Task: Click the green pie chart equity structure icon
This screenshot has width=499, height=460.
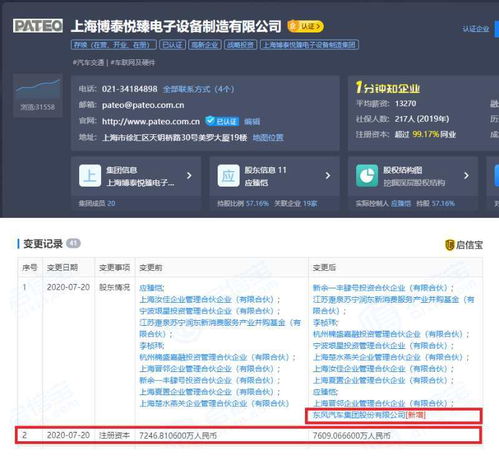Action: [367, 175]
